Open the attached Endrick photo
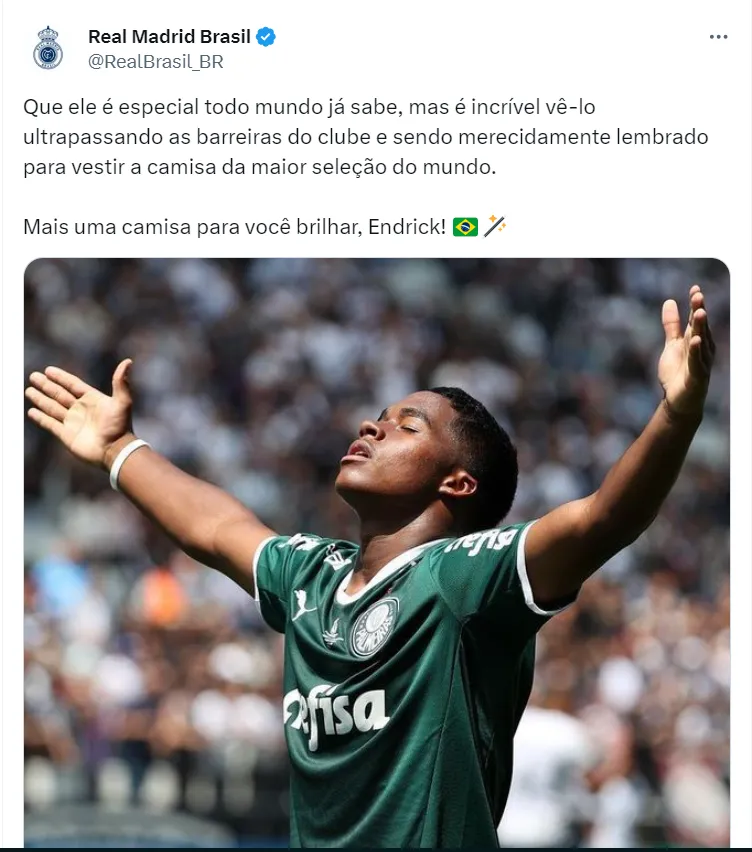Screen dimensions: 752x852 click(377, 552)
